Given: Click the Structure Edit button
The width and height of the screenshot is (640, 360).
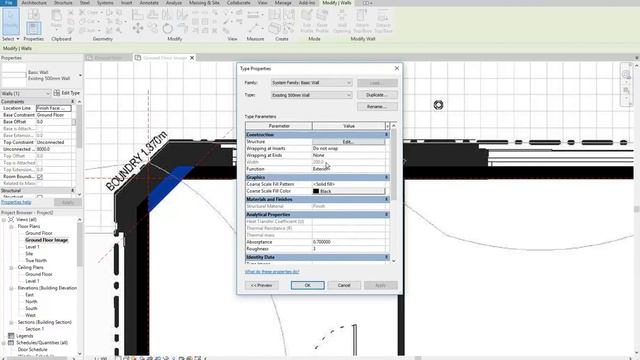Looking at the screenshot, I should coord(348,142).
